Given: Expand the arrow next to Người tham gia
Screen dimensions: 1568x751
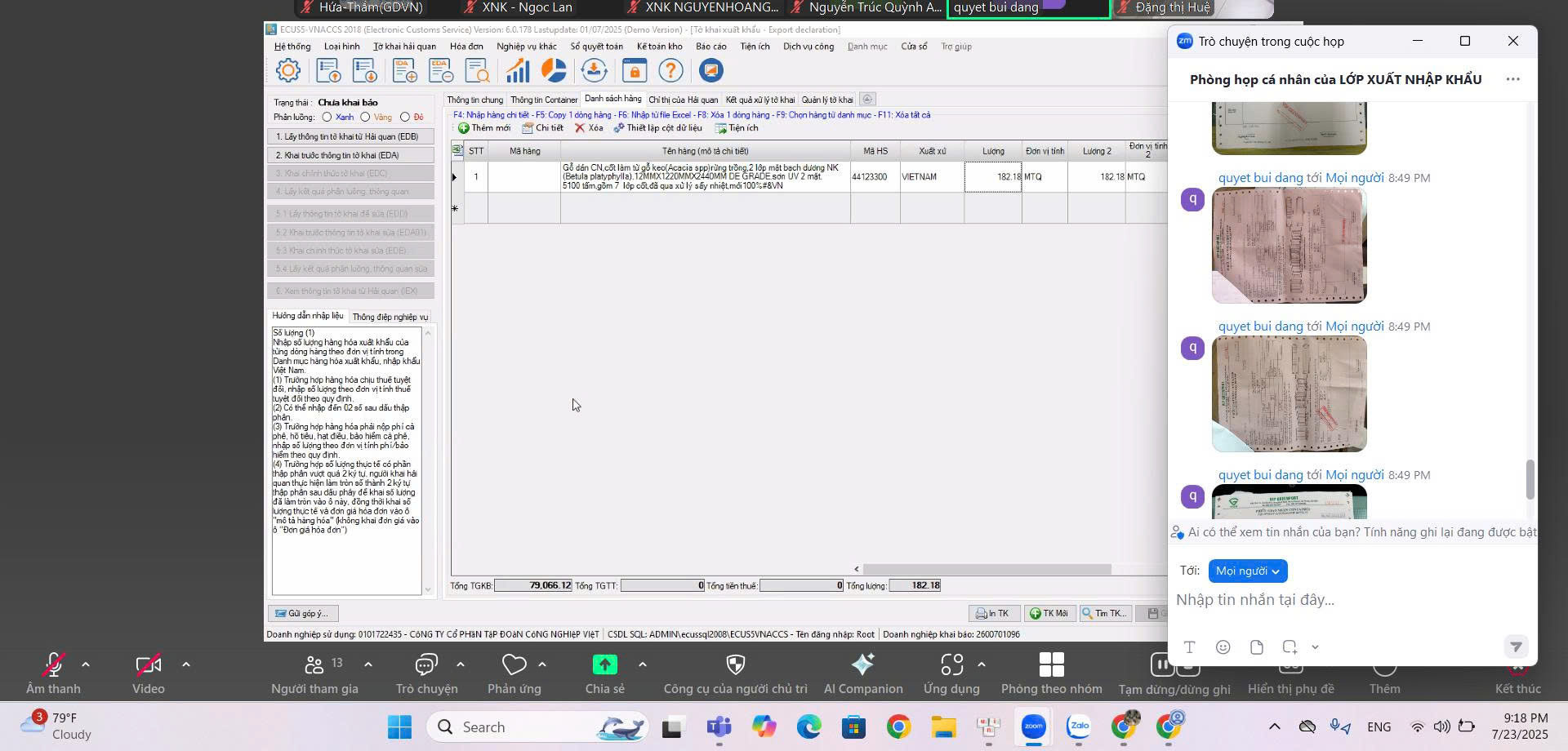Looking at the screenshot, I should click(x=367, y=664).
